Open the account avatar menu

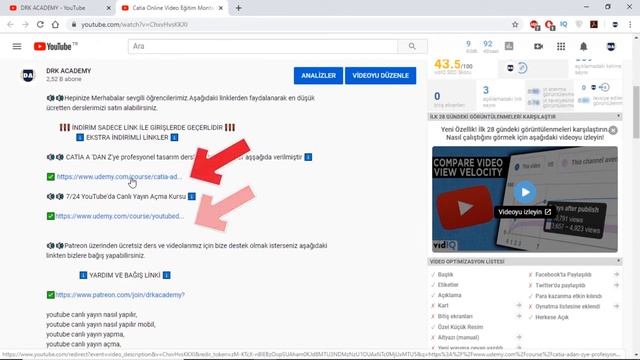[x=611, y=47]
